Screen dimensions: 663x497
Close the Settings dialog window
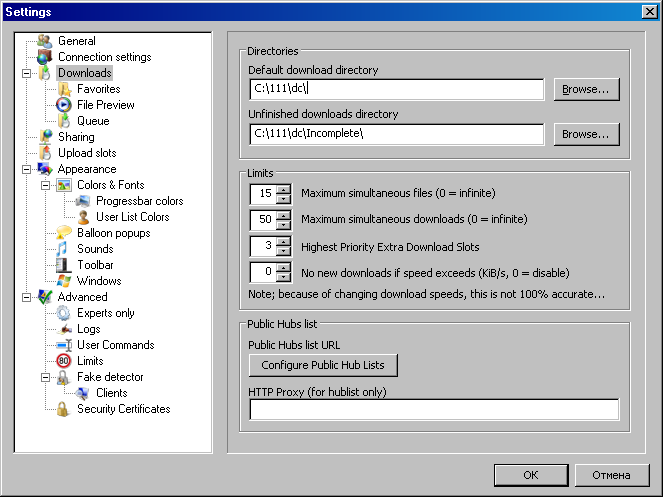[649, 12]
